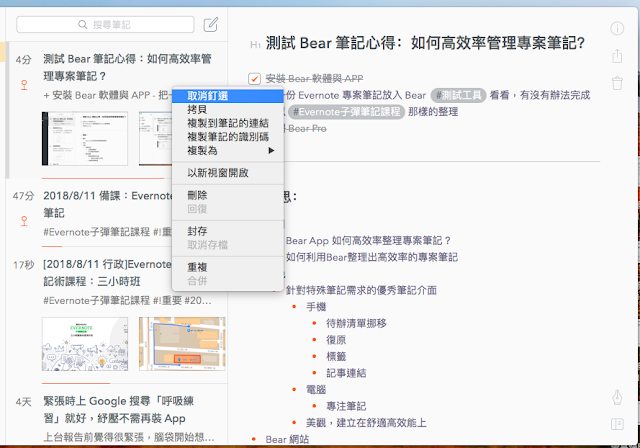Click bullet item 專注筆記
The width and height of the screenshot is (640, 448).
click(x=346, y=406)
